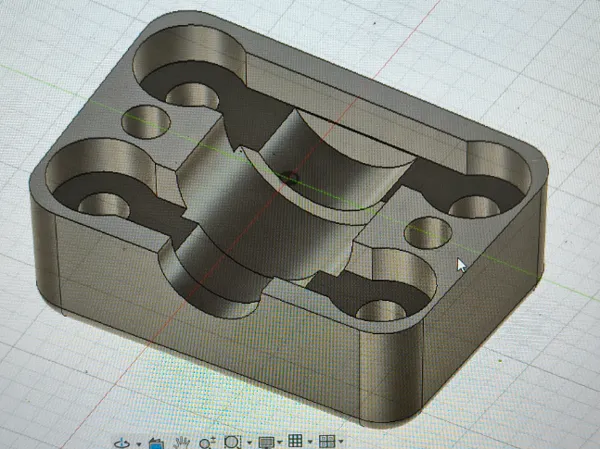This screenshot has width=600, height=449.
Task: Click the Zoom Window fit icon
Action: coord(232,442)
